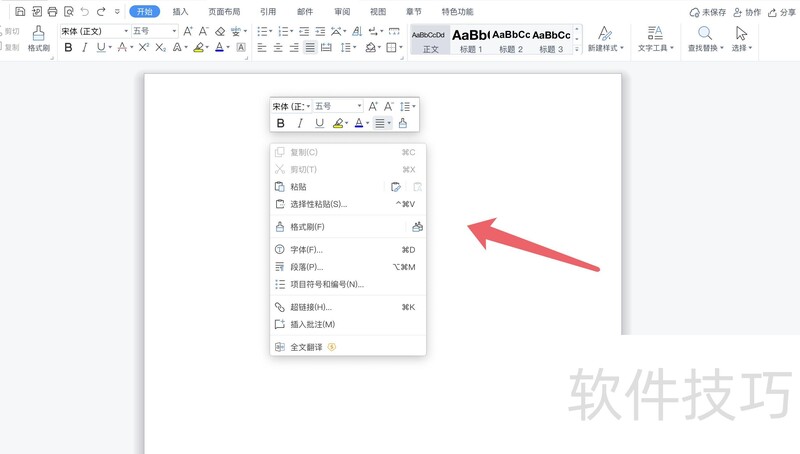This screenshot has width=800, height=454.
Task: Click the format painter in floating mini toolbar
Action: pyautogui.click(x=403, y=123)
